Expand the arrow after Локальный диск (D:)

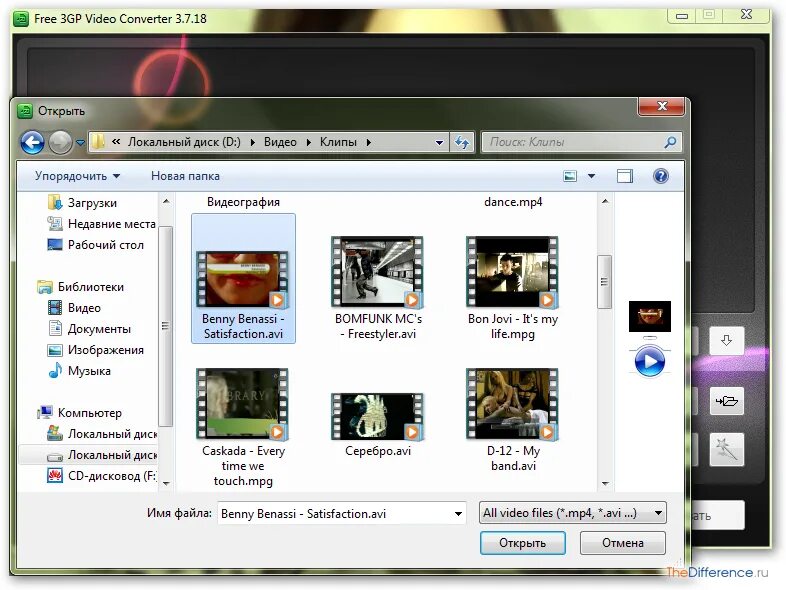click(252, 142)
